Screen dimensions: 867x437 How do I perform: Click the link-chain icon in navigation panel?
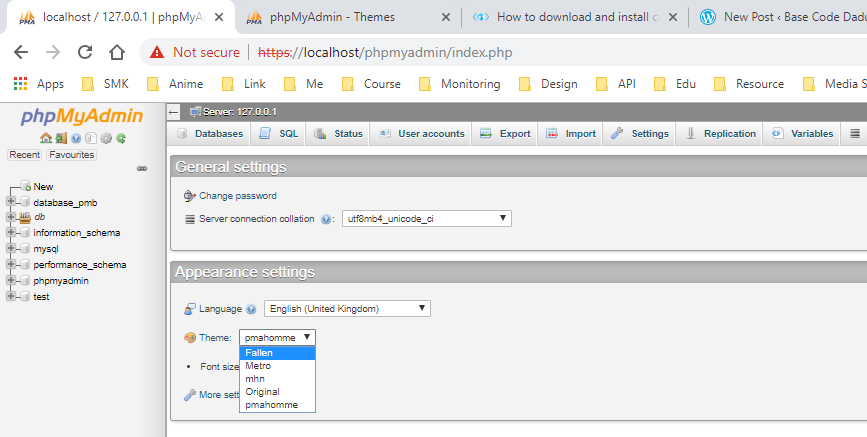[x=142, y=168]
